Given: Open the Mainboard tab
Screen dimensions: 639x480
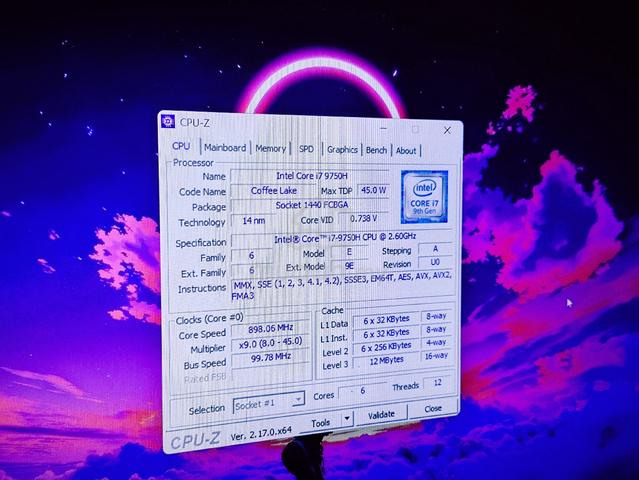Looking at the screenshot, I should click(225, 148).
